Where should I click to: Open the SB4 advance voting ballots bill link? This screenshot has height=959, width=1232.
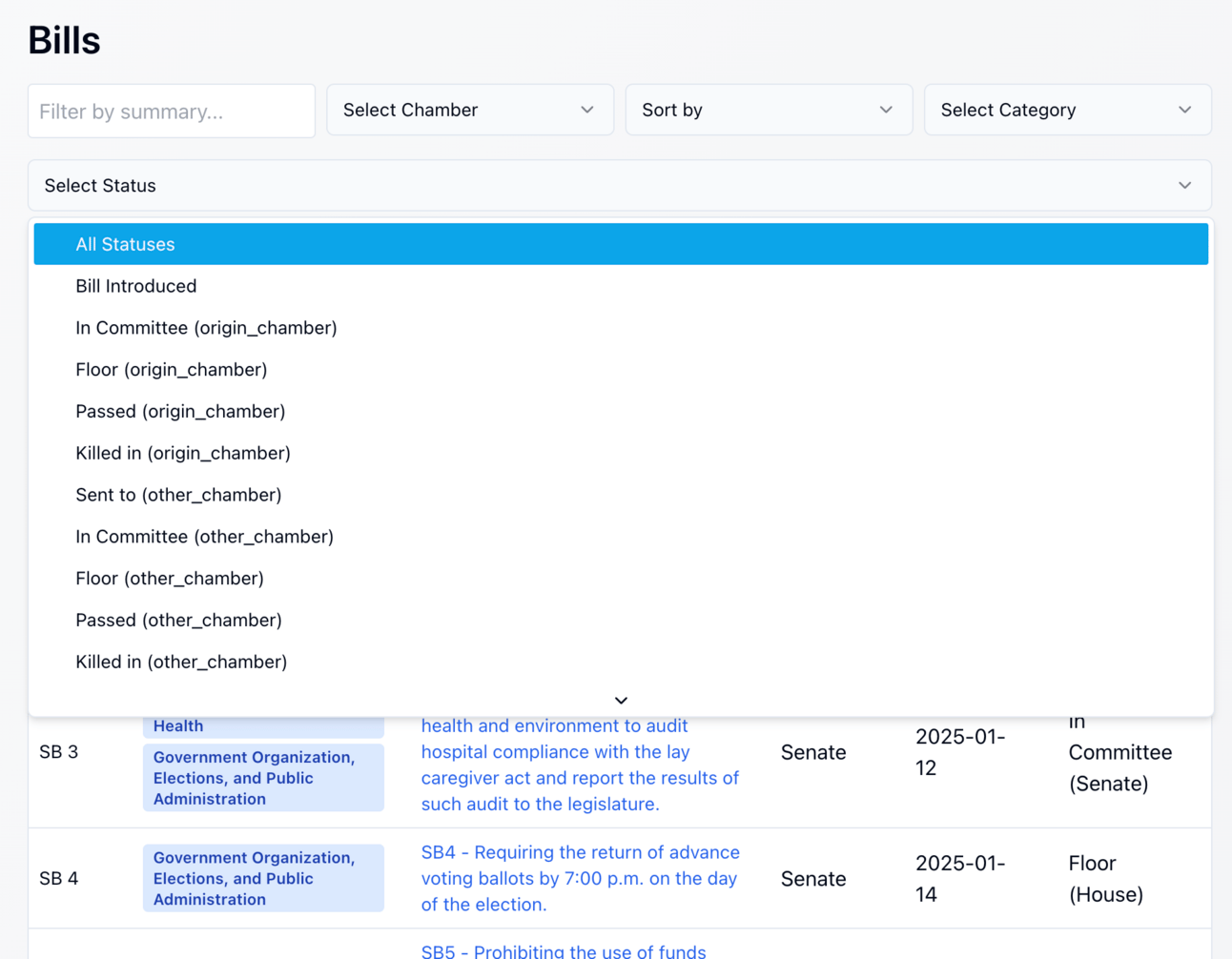pyautogui.click(x=581, y=878)
